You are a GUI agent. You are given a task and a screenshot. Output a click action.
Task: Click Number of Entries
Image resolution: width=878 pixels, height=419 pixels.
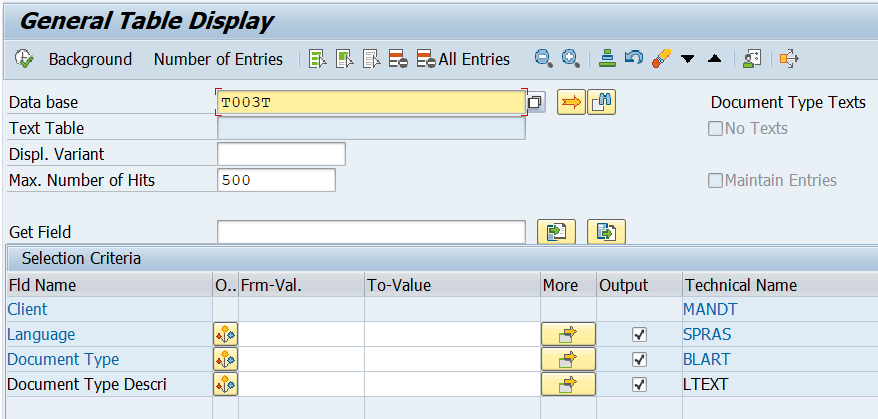pos(218,59)
